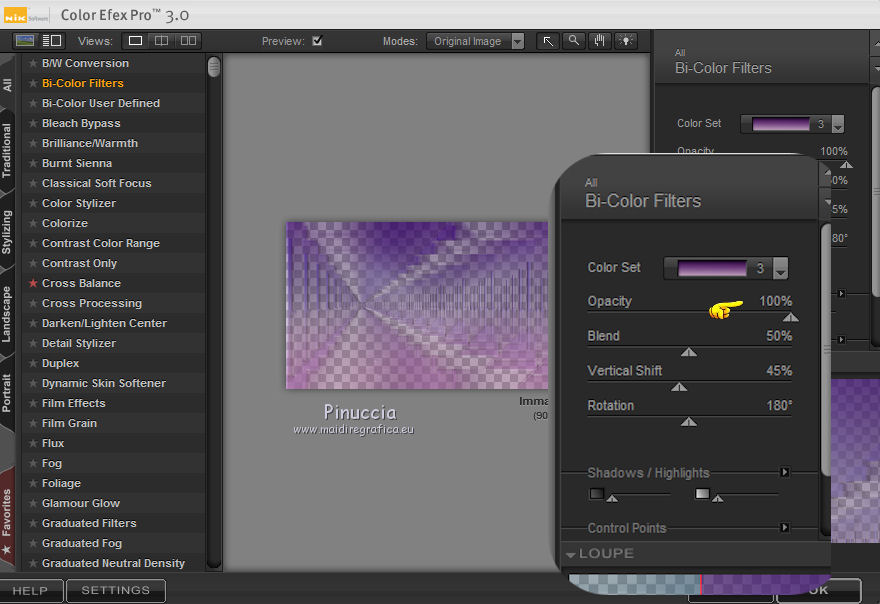Screen dimensions: 880x604
Task: Switch to single image view
Action: pos(135,40)
